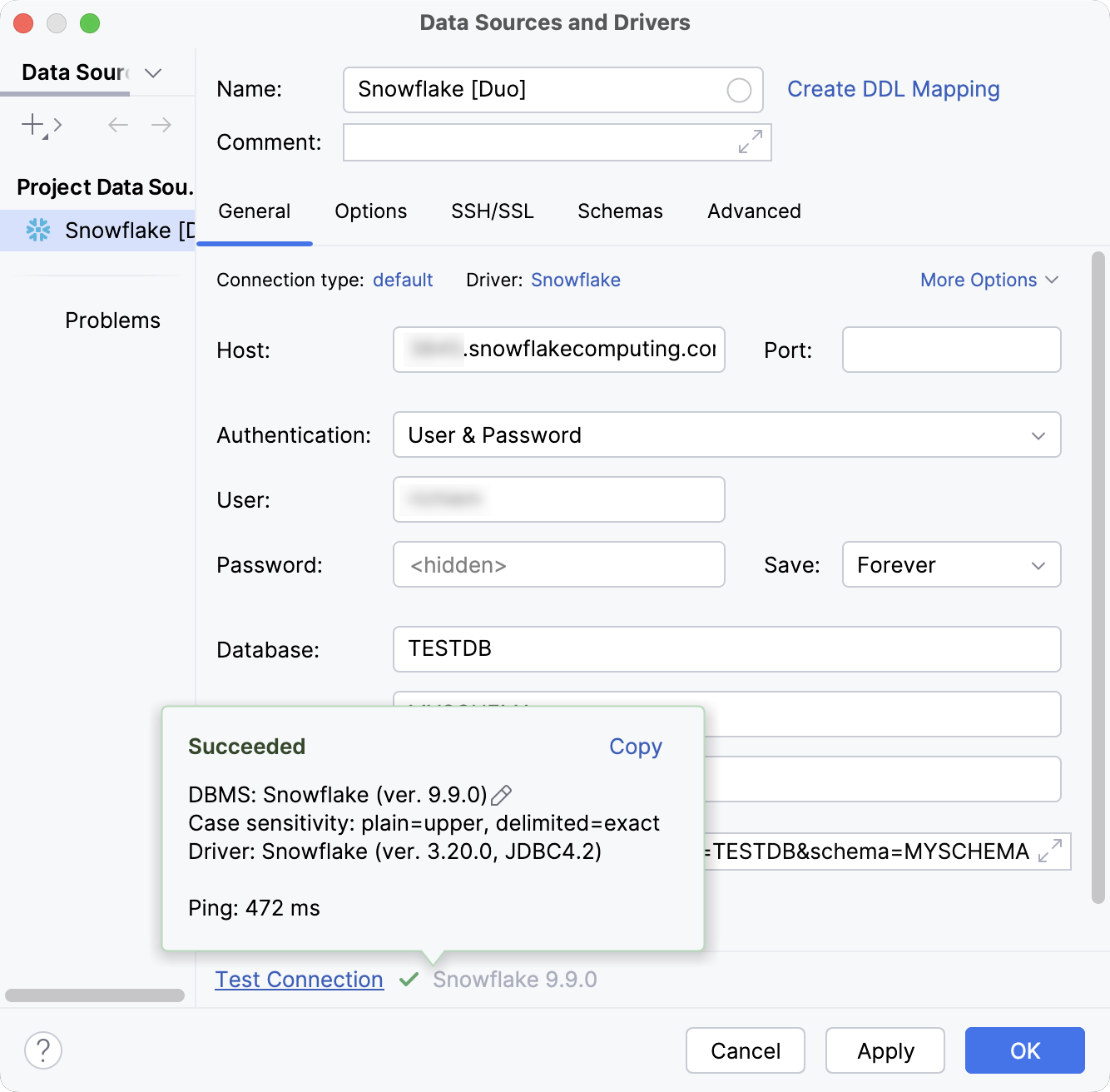Image resolution: width=1110 pixels, height=1092 pixels.
Task: Switch to the Schemas tab
Action: (619, 211)
